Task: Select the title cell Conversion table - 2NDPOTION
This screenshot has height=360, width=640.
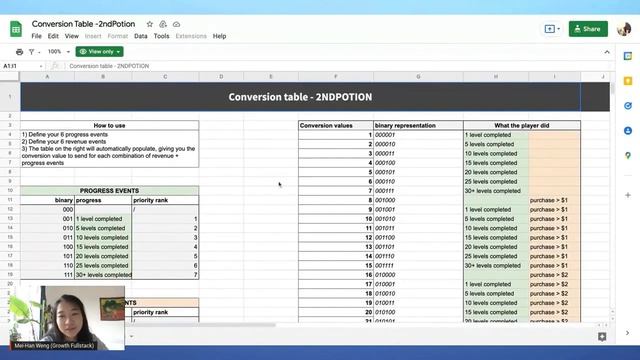Action: coord(300,97)
